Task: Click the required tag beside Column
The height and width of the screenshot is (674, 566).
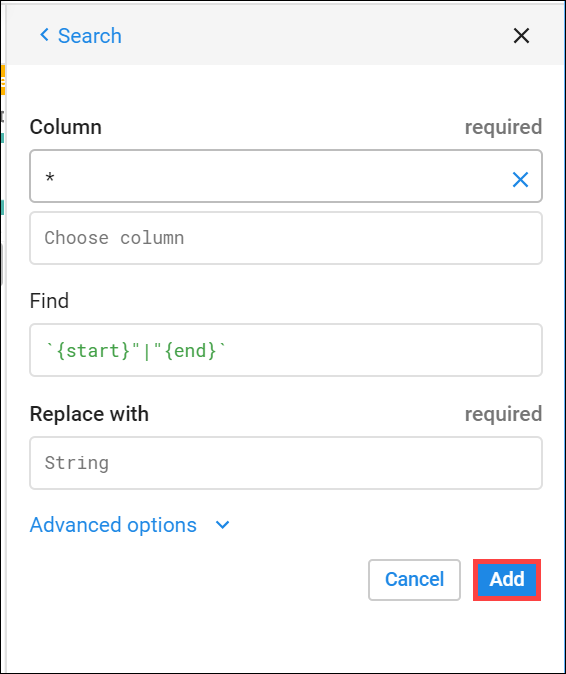Action: (503, 127)
